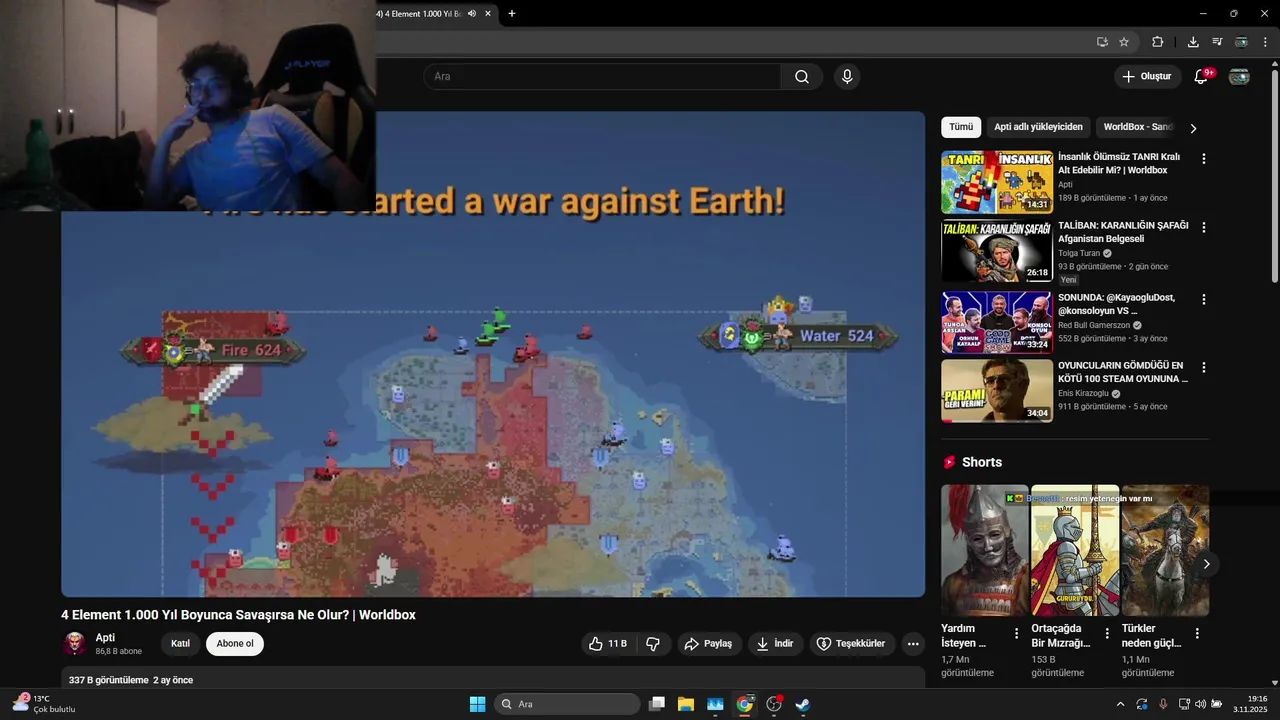Screen dimensions: 1280x720
Task: Open Tolga Turan channel name
Action: point(1079,253)
